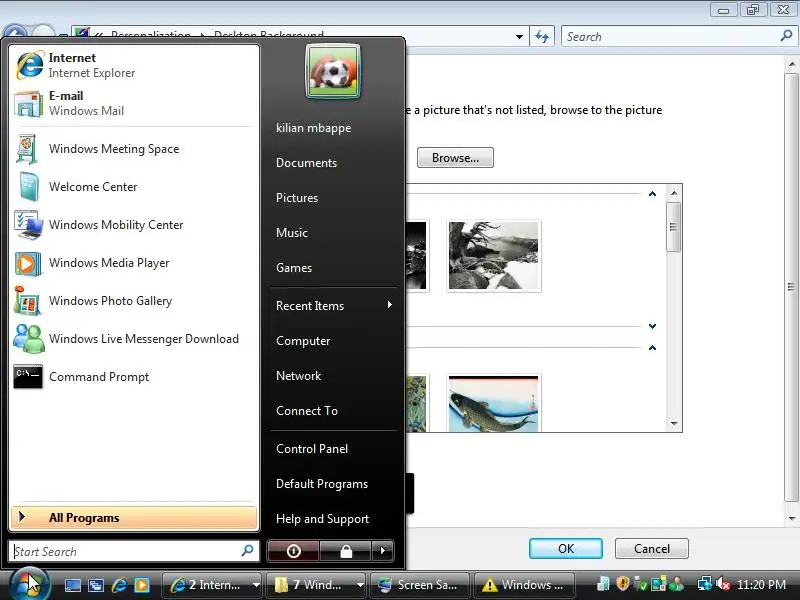Screen dimensions: 800x600
Task: Launch Windows Mobility Center
Action: tap(134, 224)
